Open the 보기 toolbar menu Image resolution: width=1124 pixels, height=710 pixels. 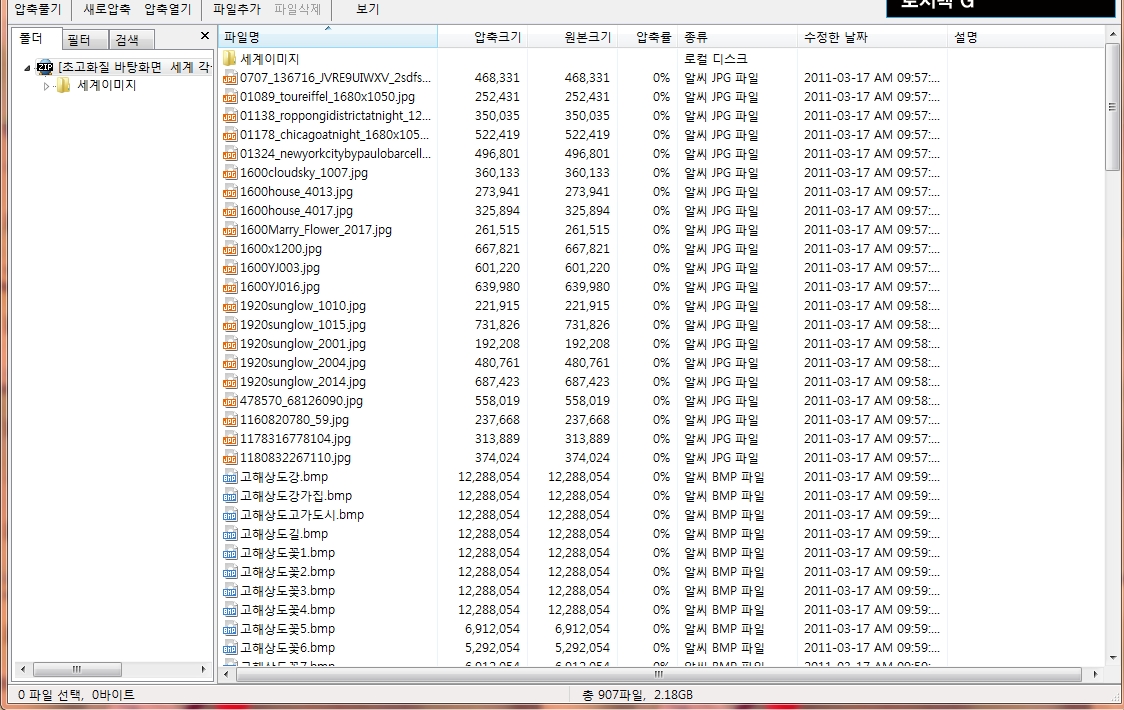pyautogui.click(x=367, y=9)
